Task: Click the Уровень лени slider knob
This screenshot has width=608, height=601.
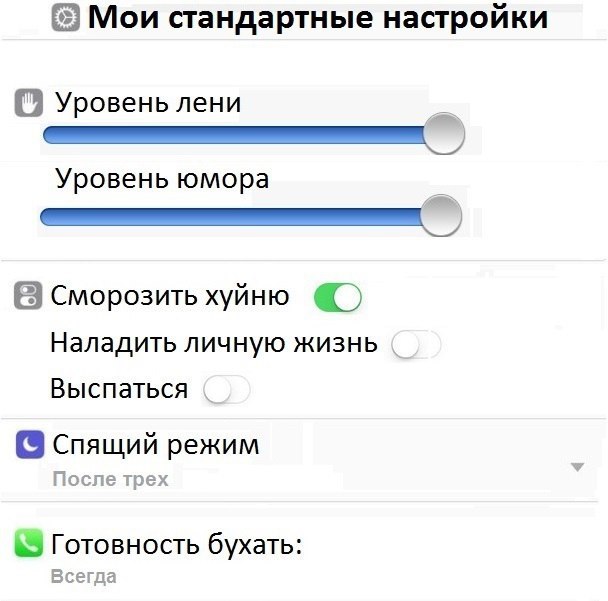Action: 443,133
